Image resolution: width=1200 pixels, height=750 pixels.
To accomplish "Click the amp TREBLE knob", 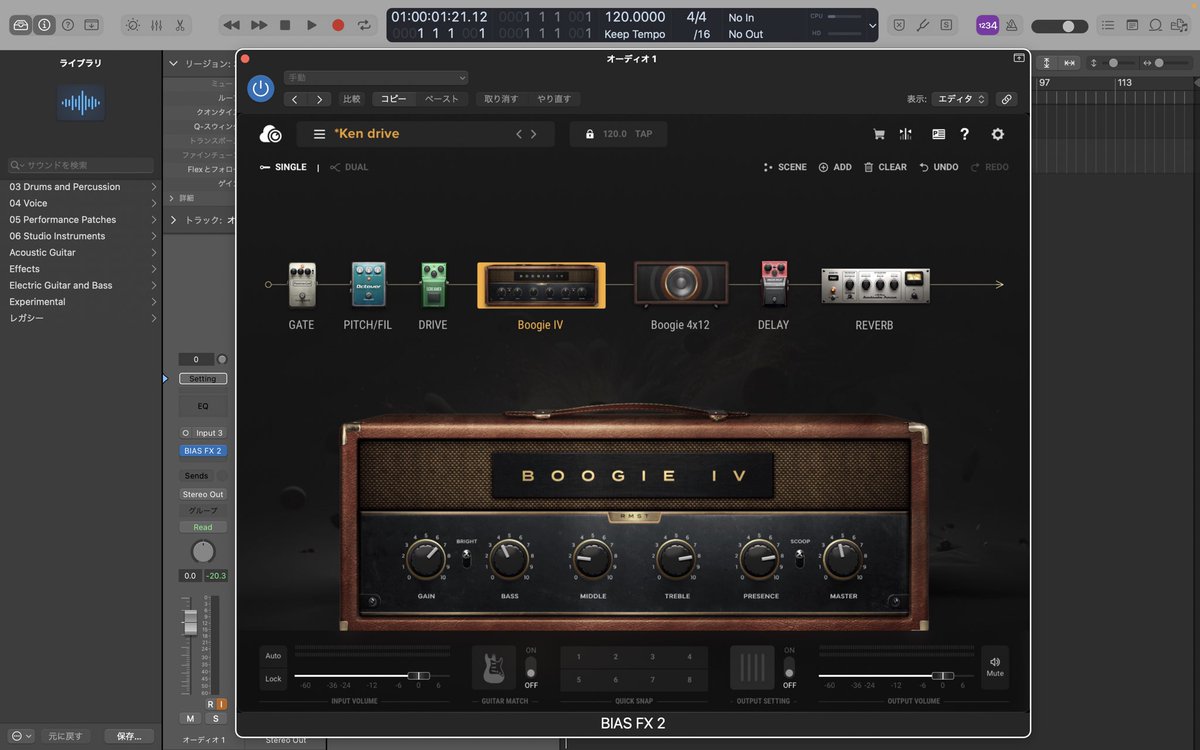I will (677, 559).
